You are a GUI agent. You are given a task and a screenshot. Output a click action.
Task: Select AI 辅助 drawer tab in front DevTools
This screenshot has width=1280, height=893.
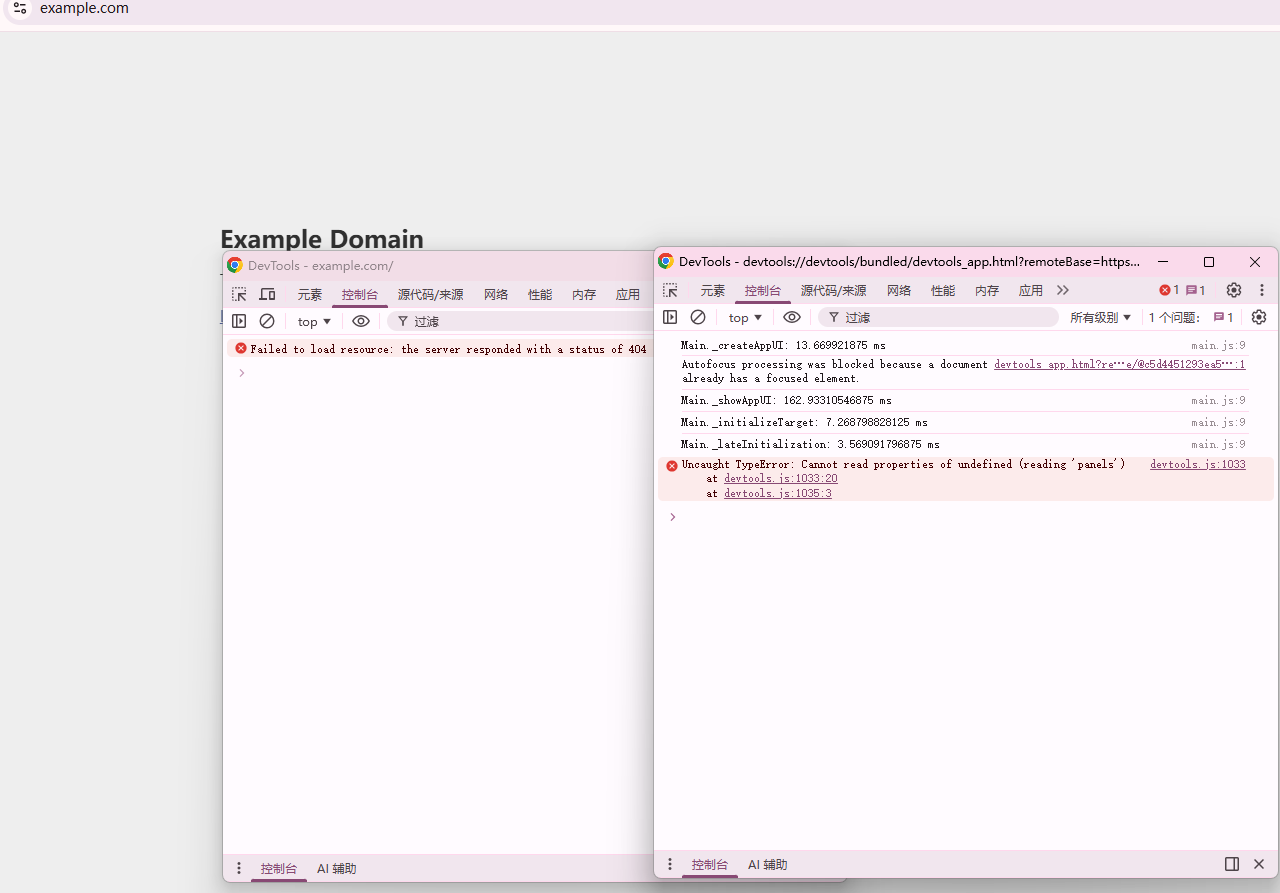click(x=768, y=864)
